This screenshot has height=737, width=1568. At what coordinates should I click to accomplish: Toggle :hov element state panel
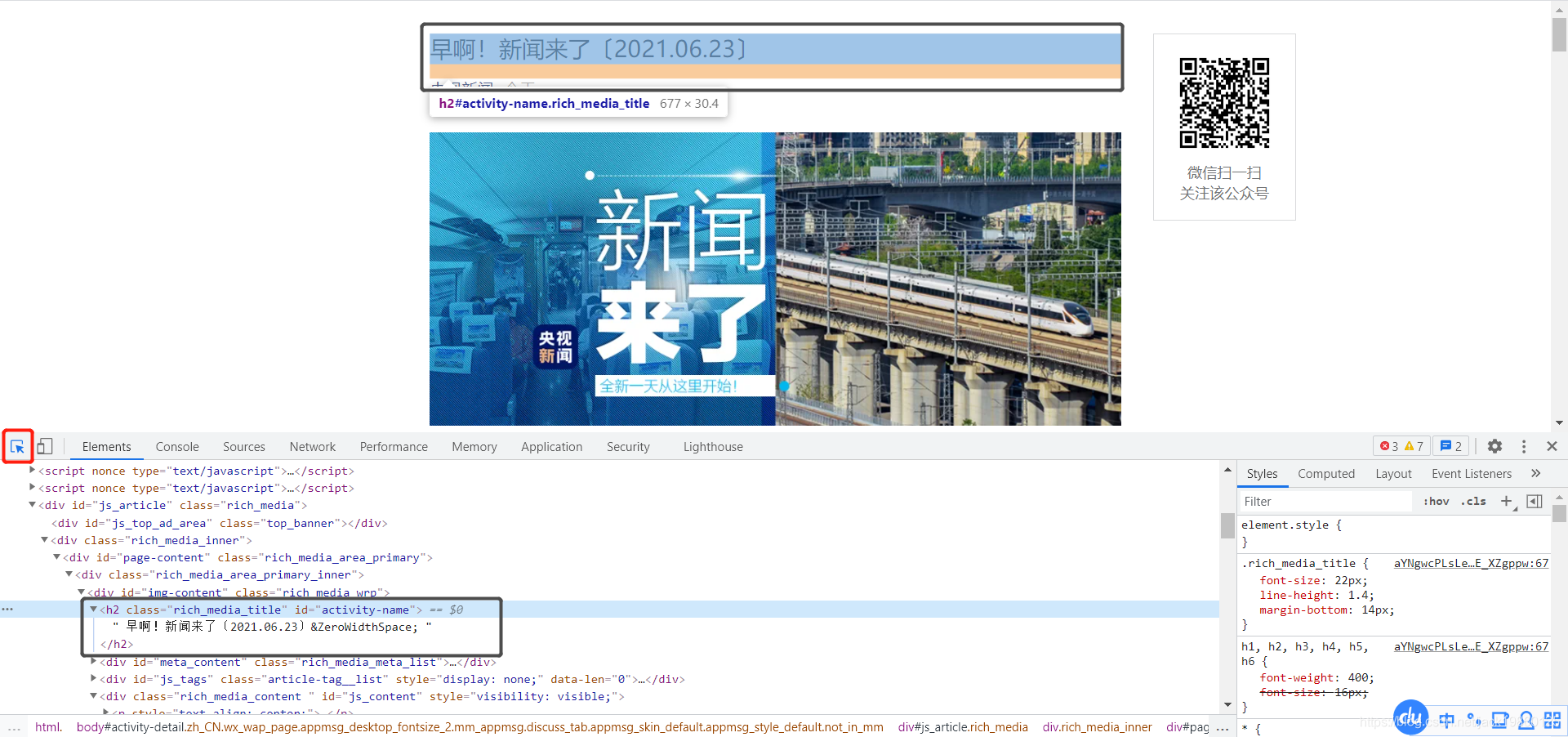click(1436, 502)
